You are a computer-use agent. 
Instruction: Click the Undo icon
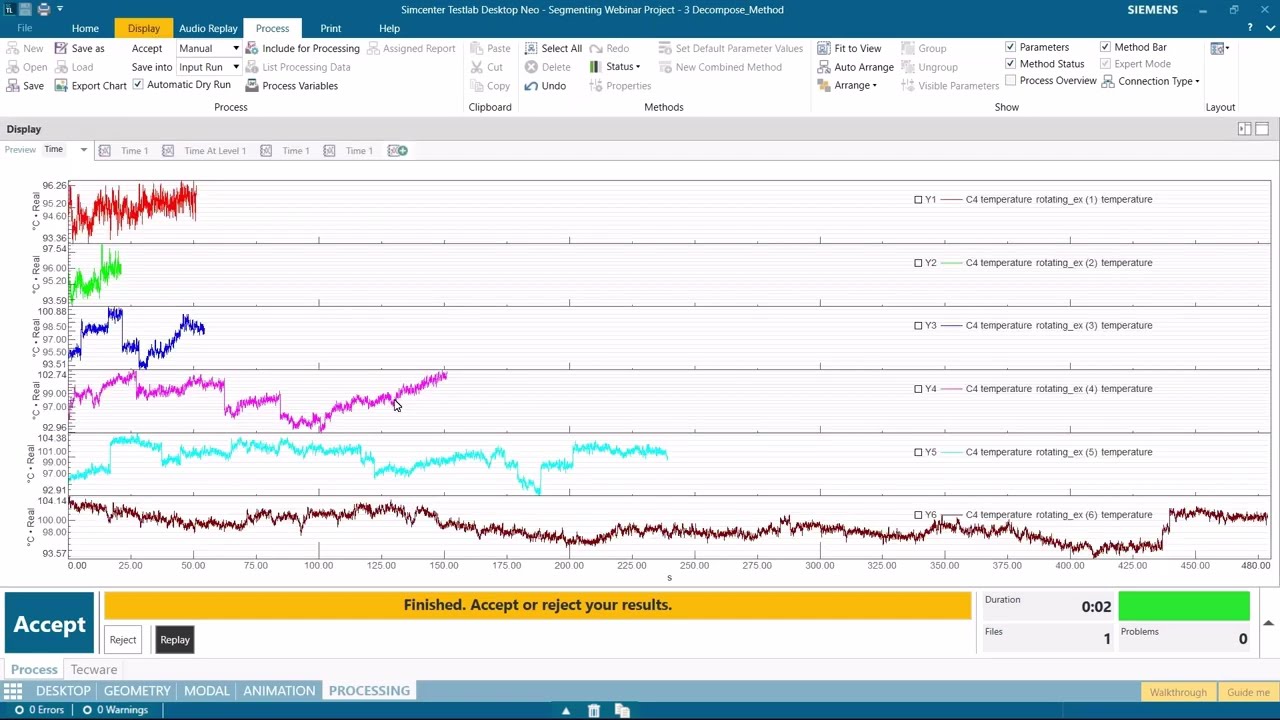(531, 86)
